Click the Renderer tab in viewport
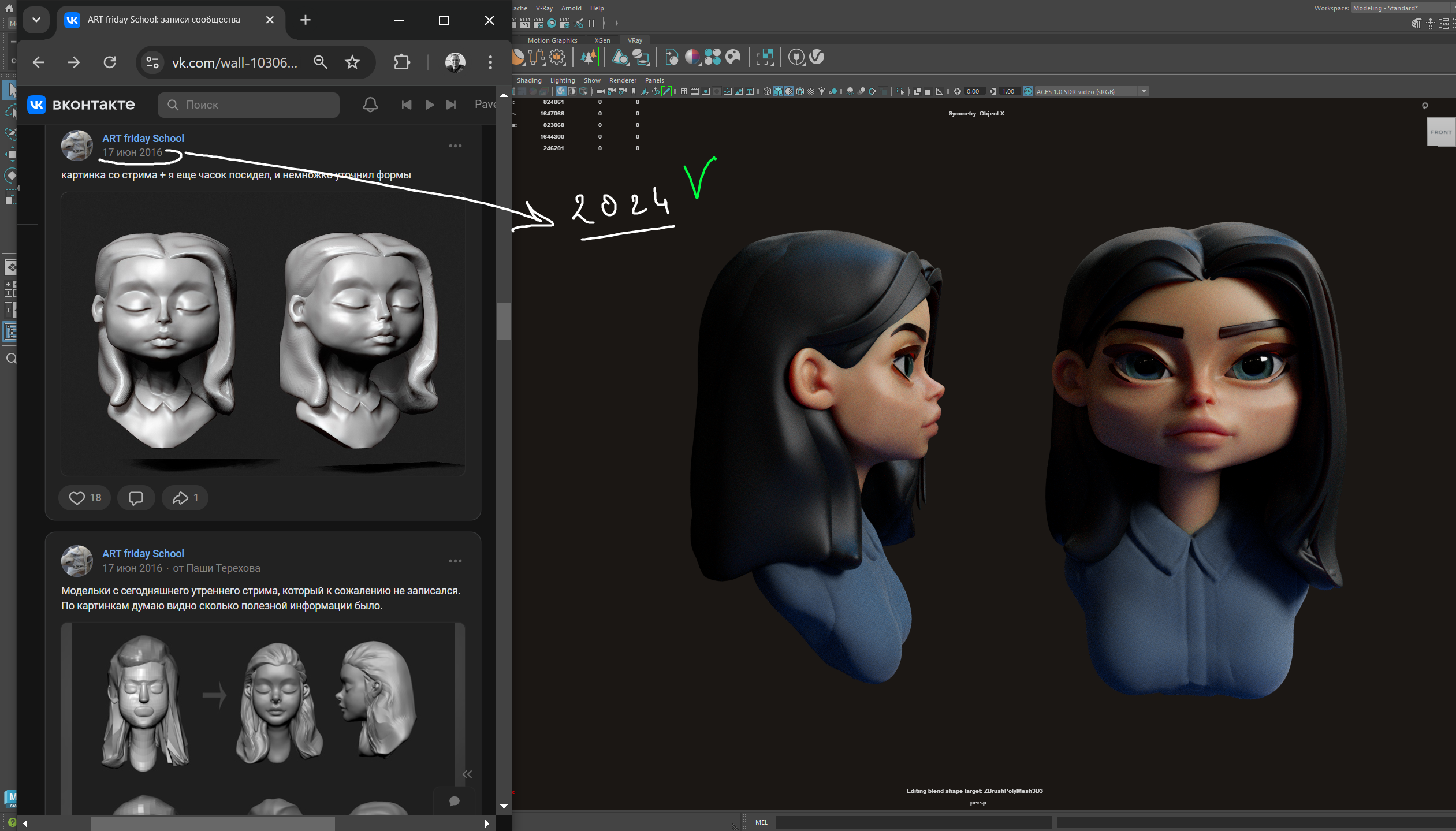The image size is (1456, 831). click(622, 80)
